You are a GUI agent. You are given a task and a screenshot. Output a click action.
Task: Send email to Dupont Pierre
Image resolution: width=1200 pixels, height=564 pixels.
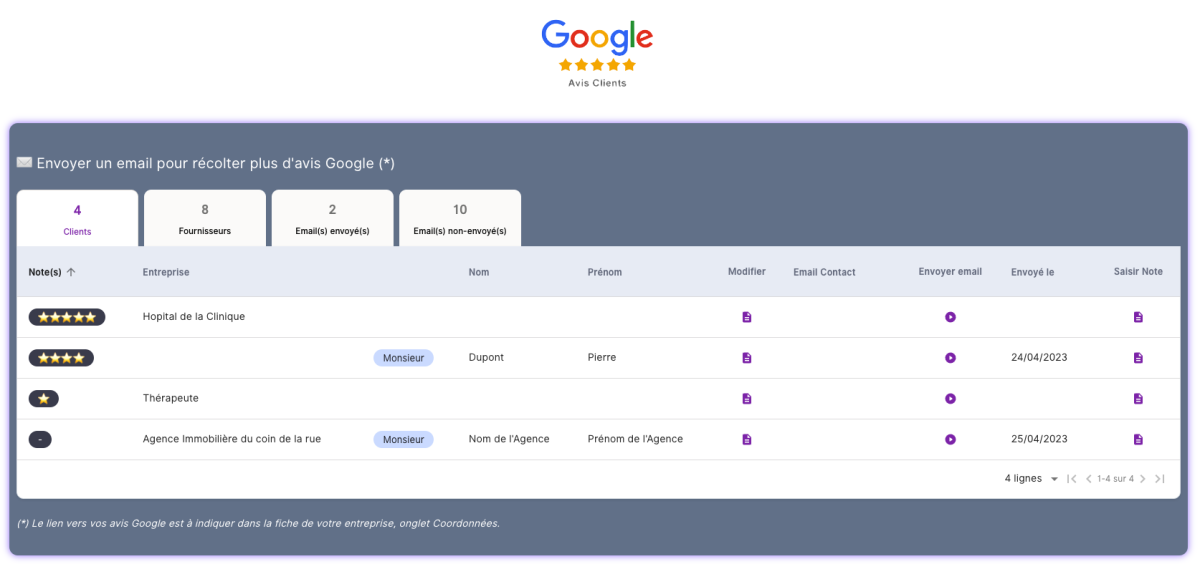tap(950, 358)
